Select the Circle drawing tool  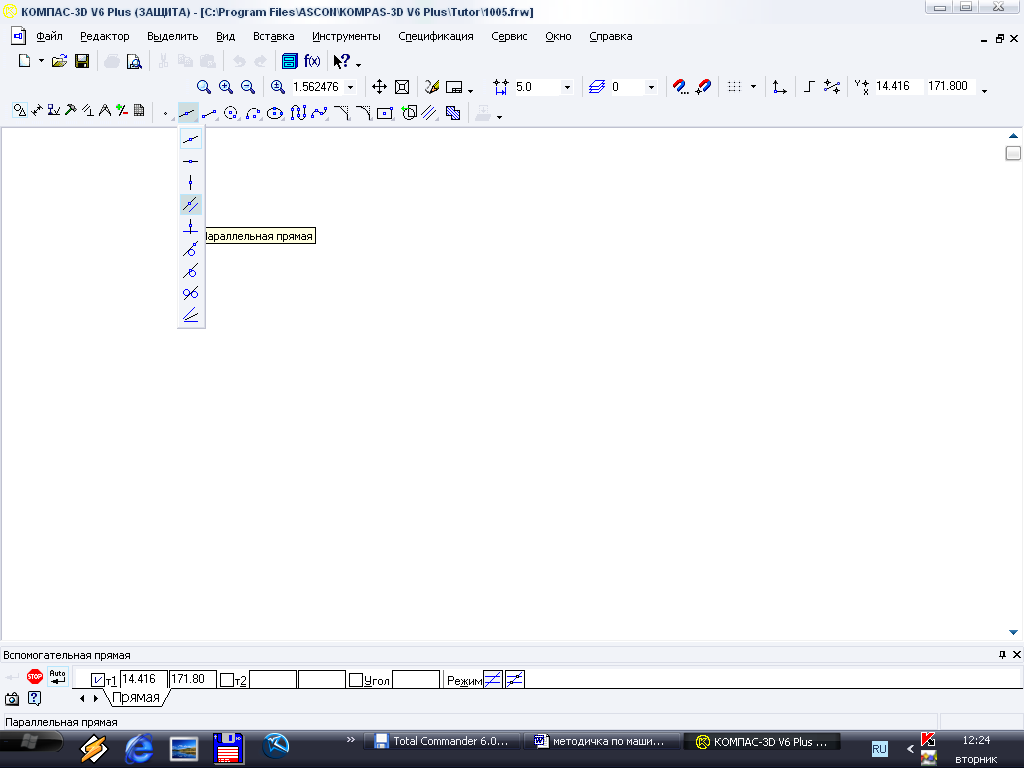[x=231, y=113]
